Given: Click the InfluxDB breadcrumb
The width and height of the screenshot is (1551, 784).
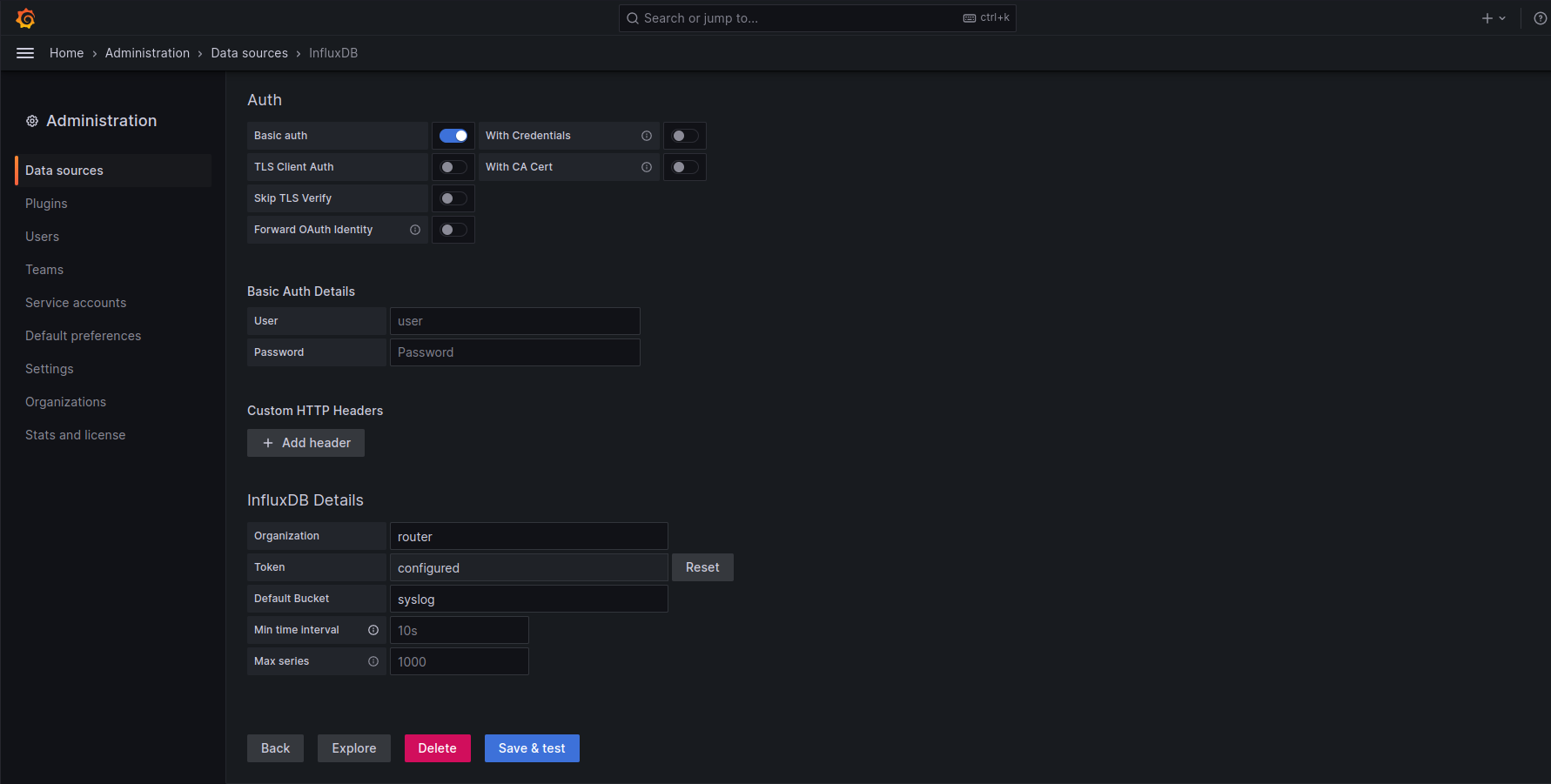Looking at the screenshot, I should (x=333, y=53).
